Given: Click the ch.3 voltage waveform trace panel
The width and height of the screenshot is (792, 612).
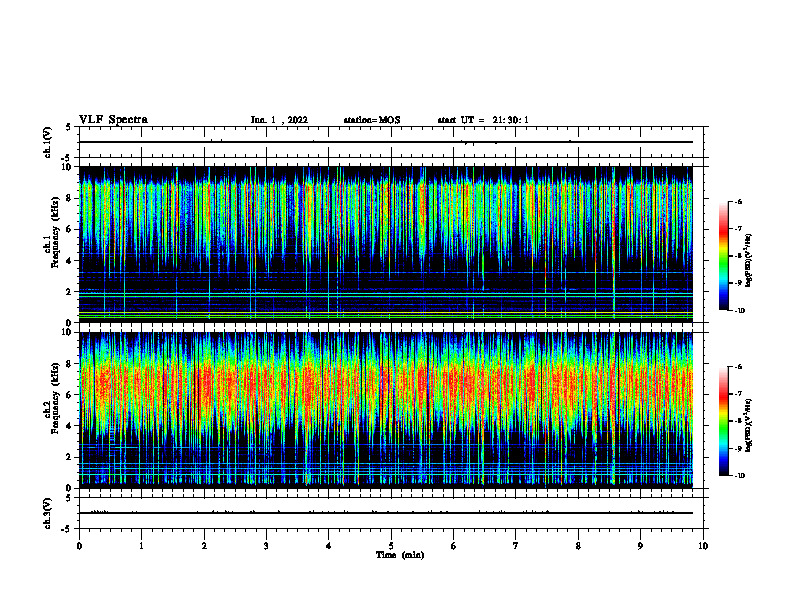Looking at the screenshot, I should click(x=391, y=513).
